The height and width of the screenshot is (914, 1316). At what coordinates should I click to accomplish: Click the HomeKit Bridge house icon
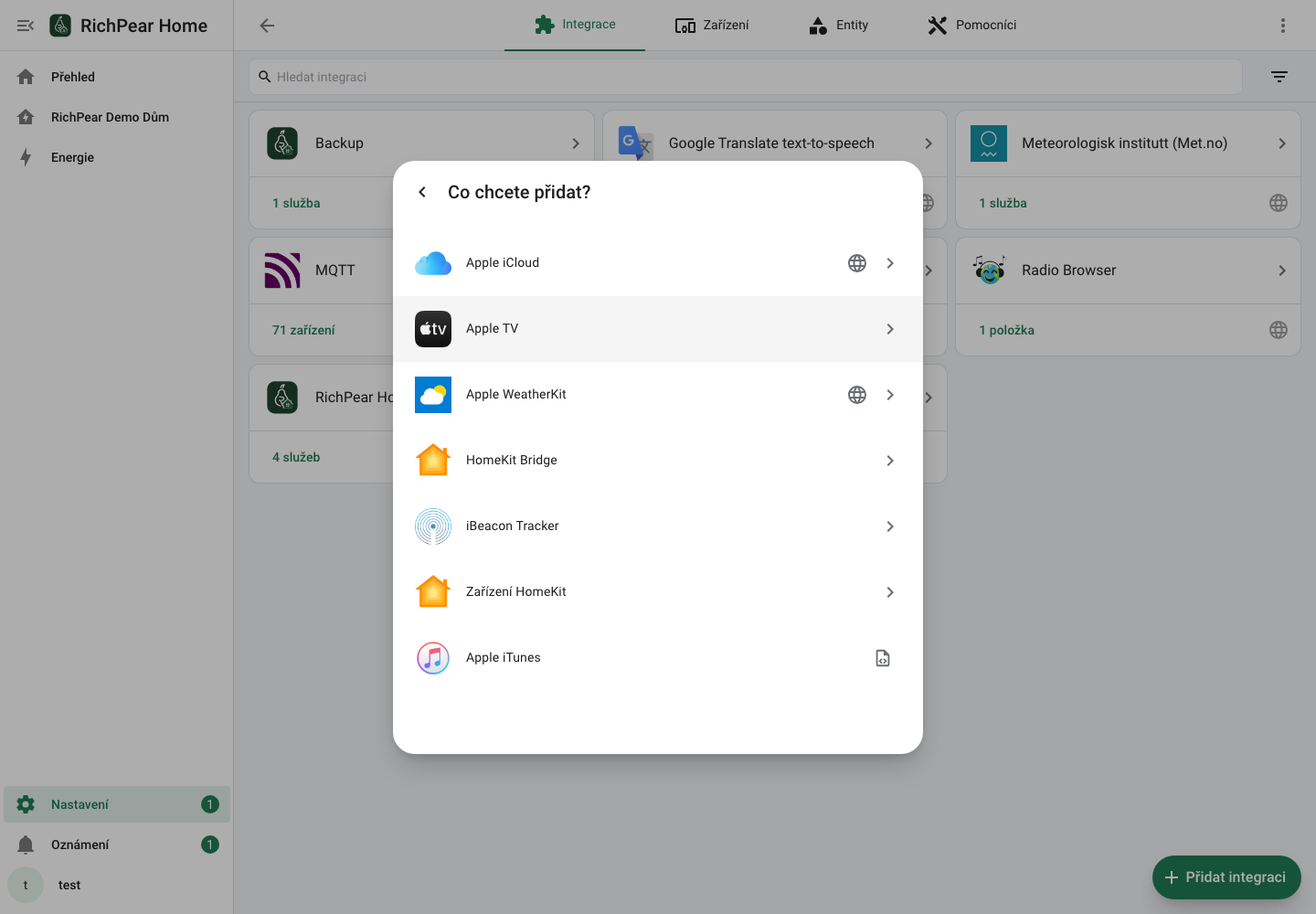(433, 461)
